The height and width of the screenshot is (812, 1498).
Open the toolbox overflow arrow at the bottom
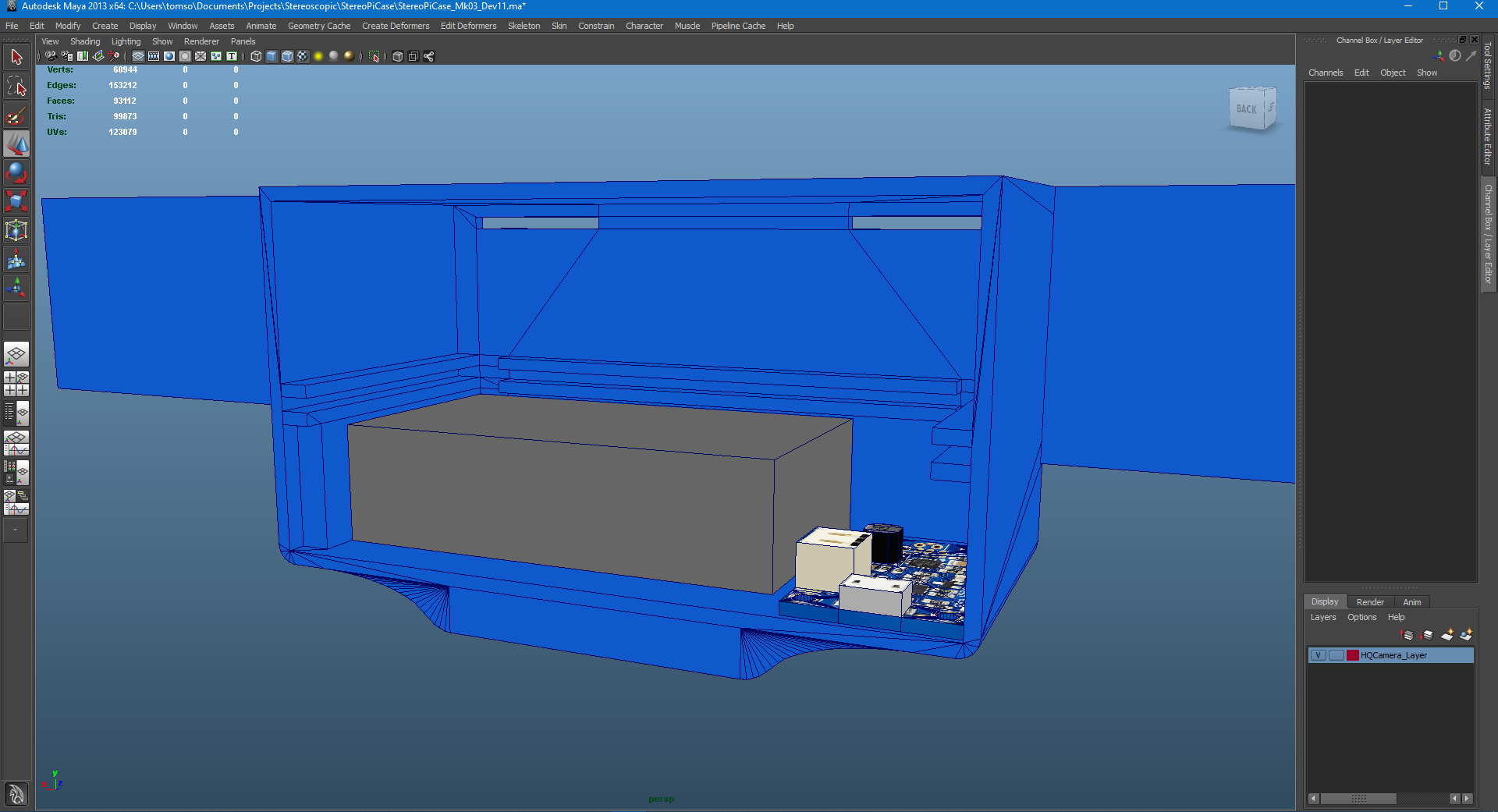pos(16,531)
